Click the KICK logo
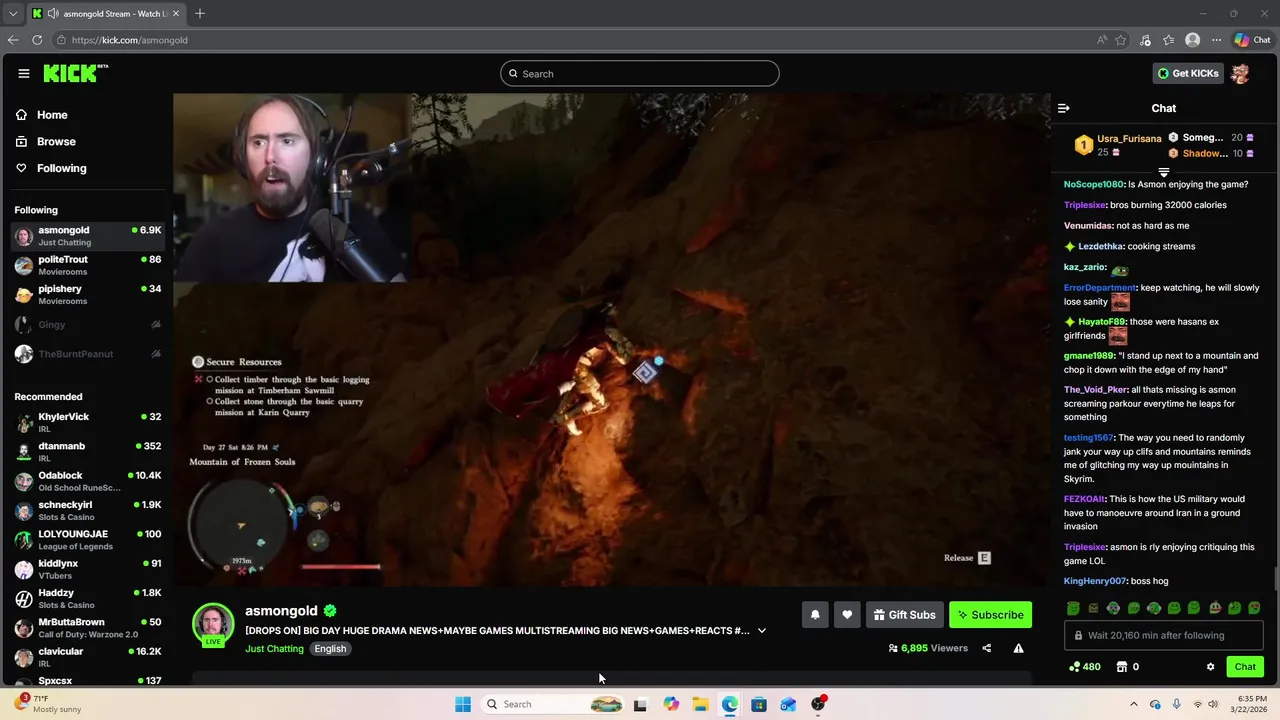1280x720 pixels. click(x=75, y=73)
